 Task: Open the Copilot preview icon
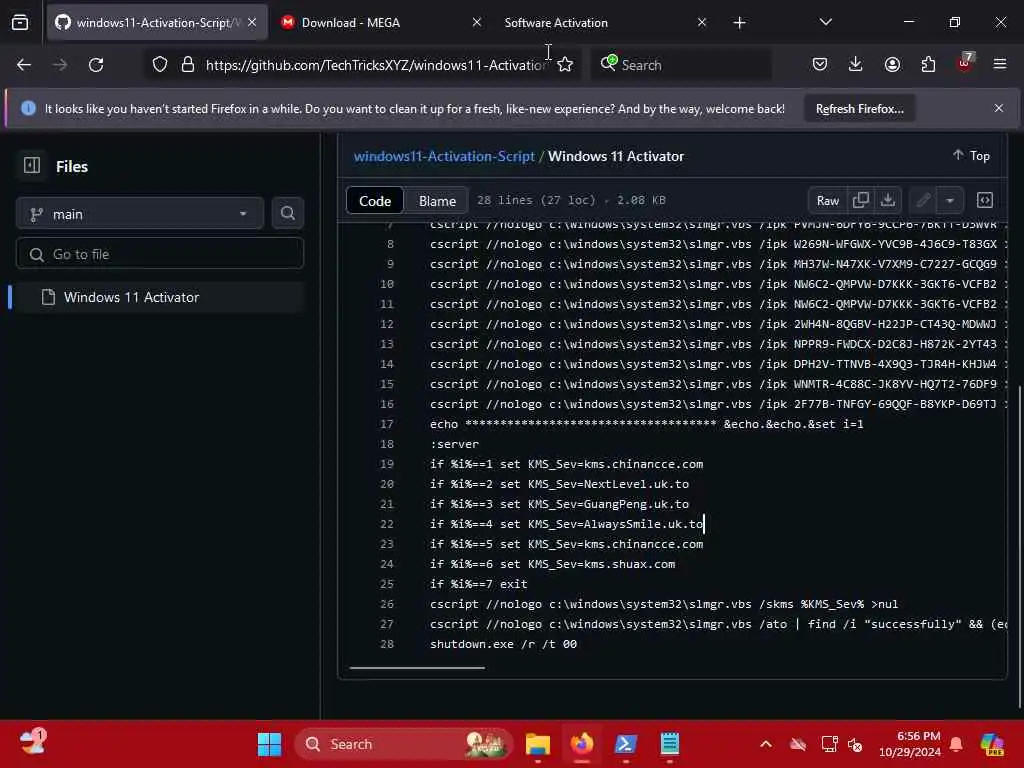pos(992,744)
